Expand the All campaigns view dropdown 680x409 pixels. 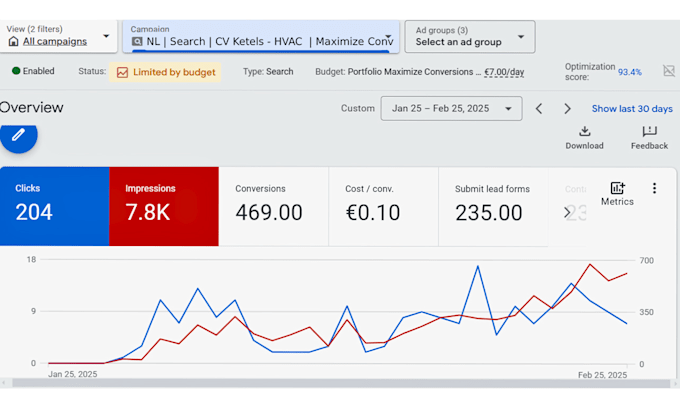[58, 36]
